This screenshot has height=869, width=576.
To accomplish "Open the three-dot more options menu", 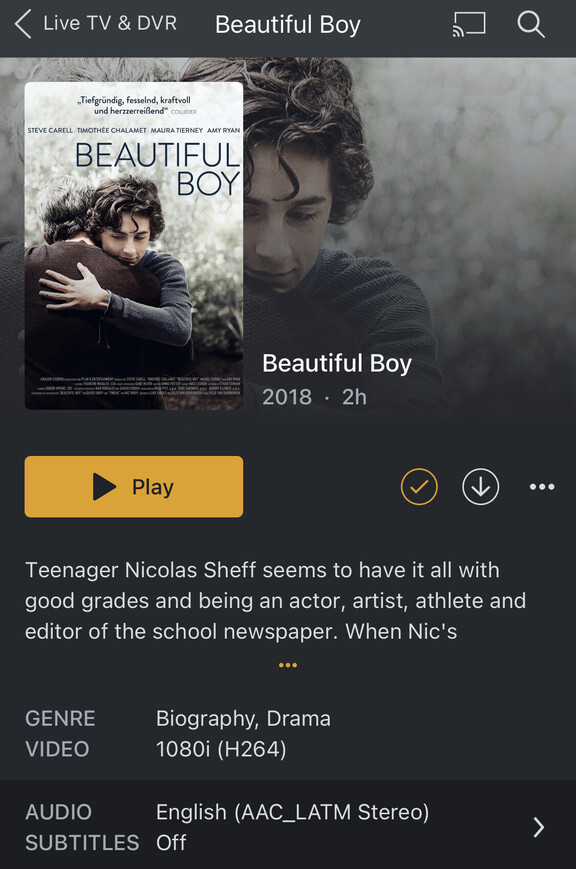I will (x=542, y=487).
